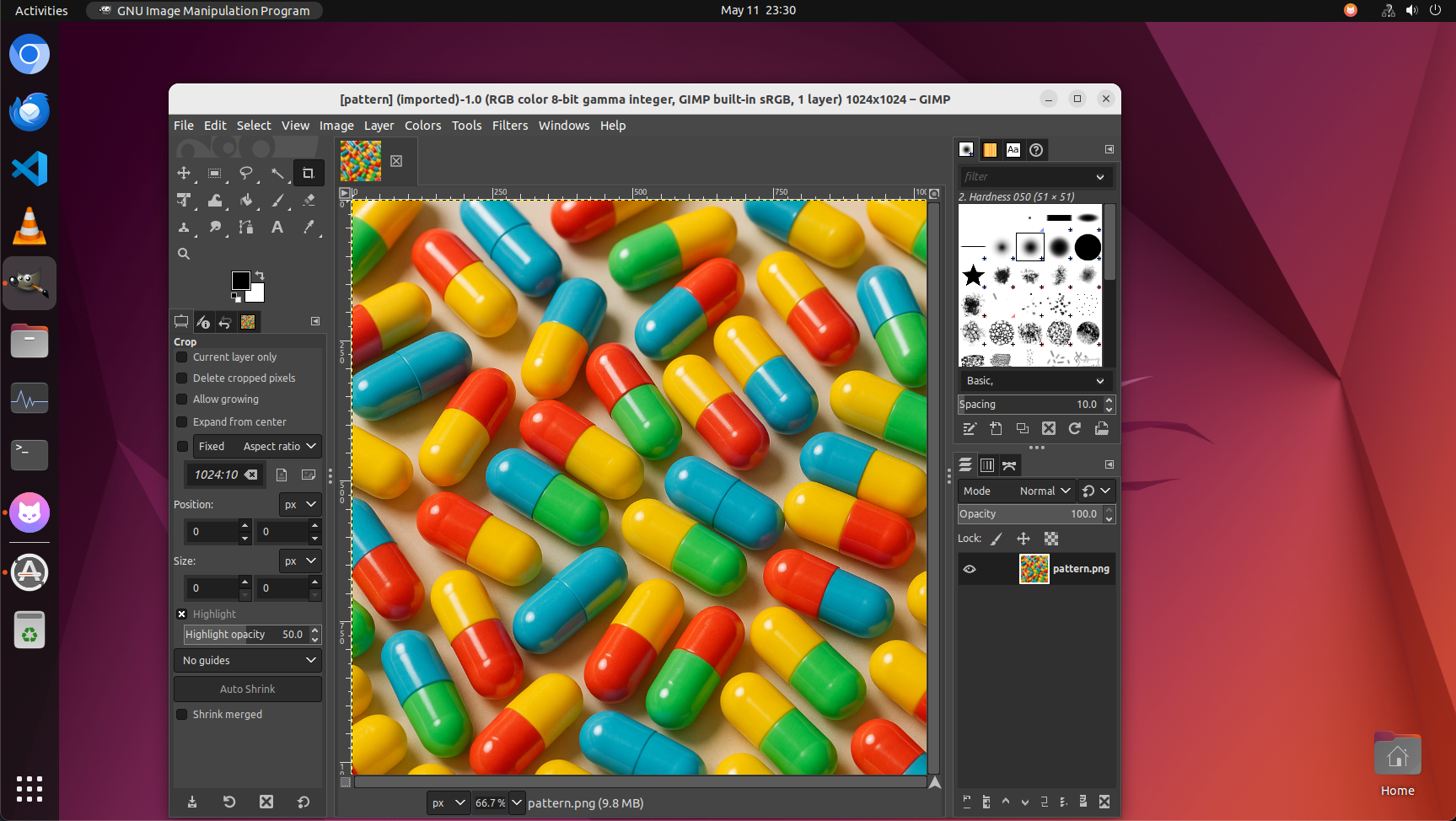Activate the Eraser tool
This screenshot has width=1456, height=821.
pos(309,201)
